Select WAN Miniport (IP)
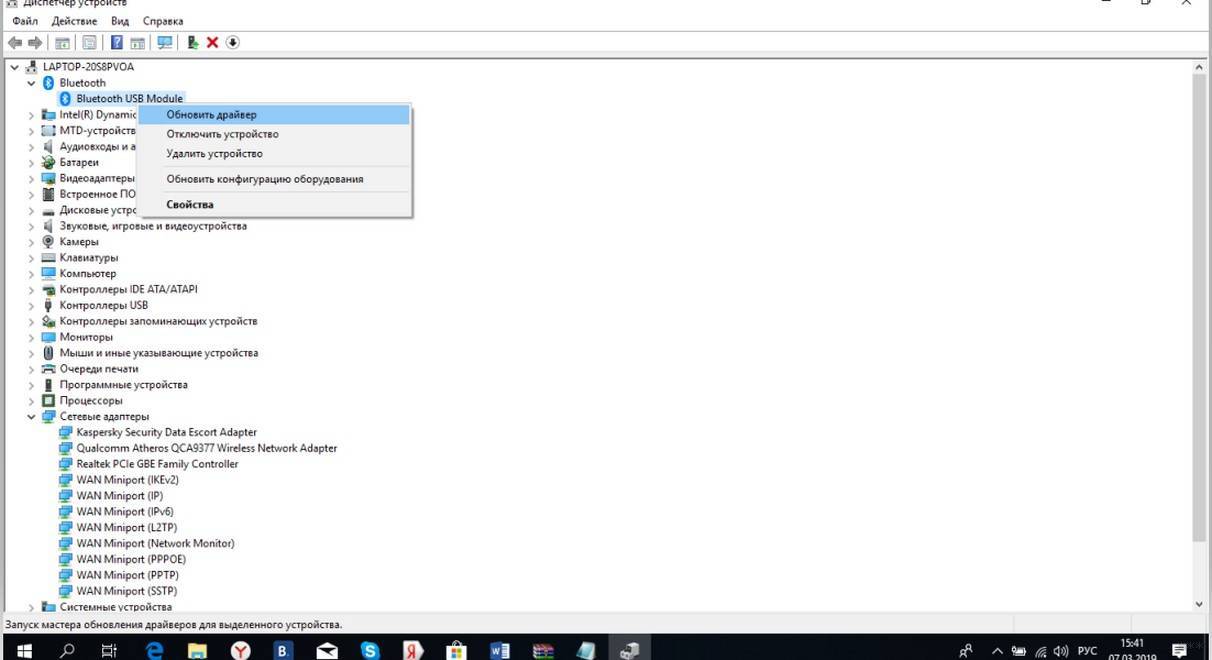The image size is (1212, 660). pos(119,496)
